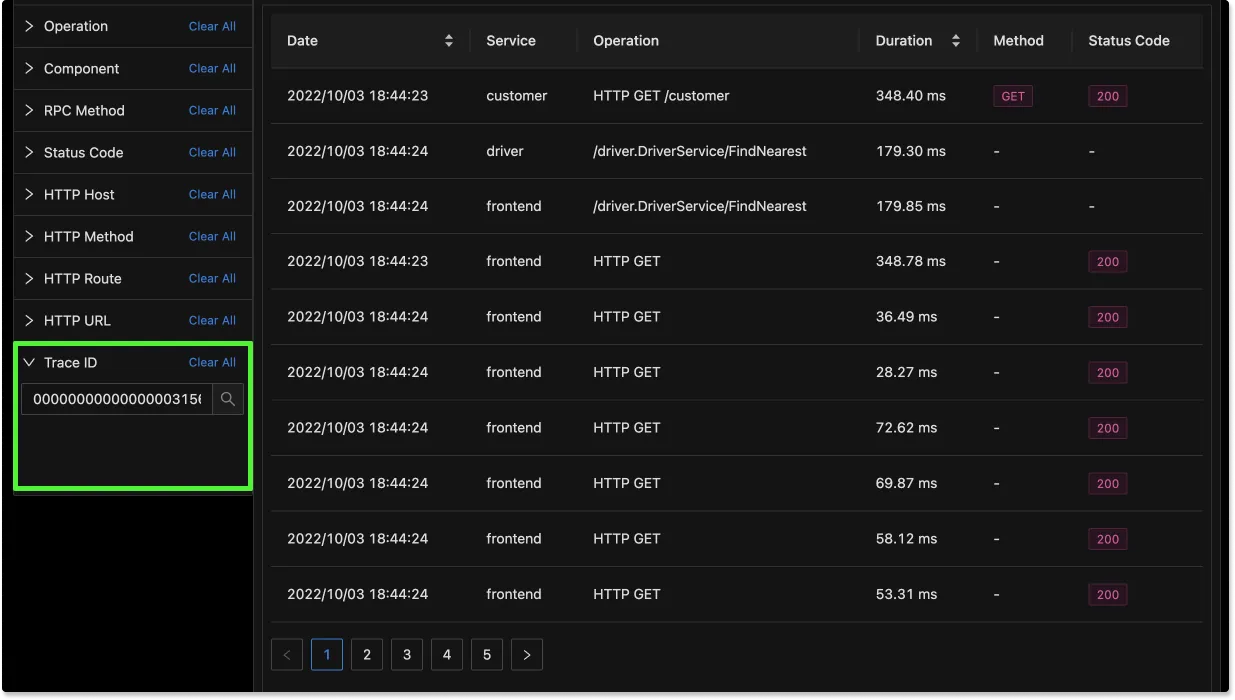The image size is (1235, 700).
Task: Open the customer HTTP GET /customer span
Action: pos(661,96)
